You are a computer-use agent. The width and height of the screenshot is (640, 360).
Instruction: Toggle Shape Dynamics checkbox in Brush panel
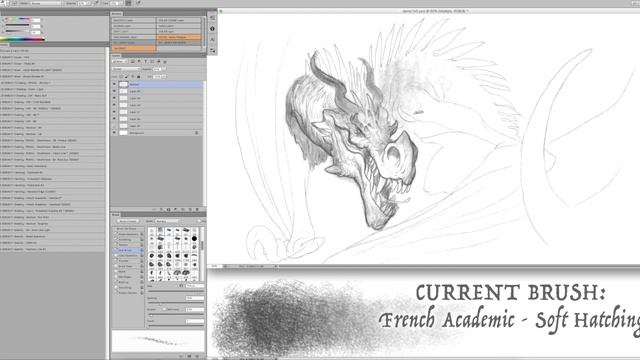tap(116, 234)
